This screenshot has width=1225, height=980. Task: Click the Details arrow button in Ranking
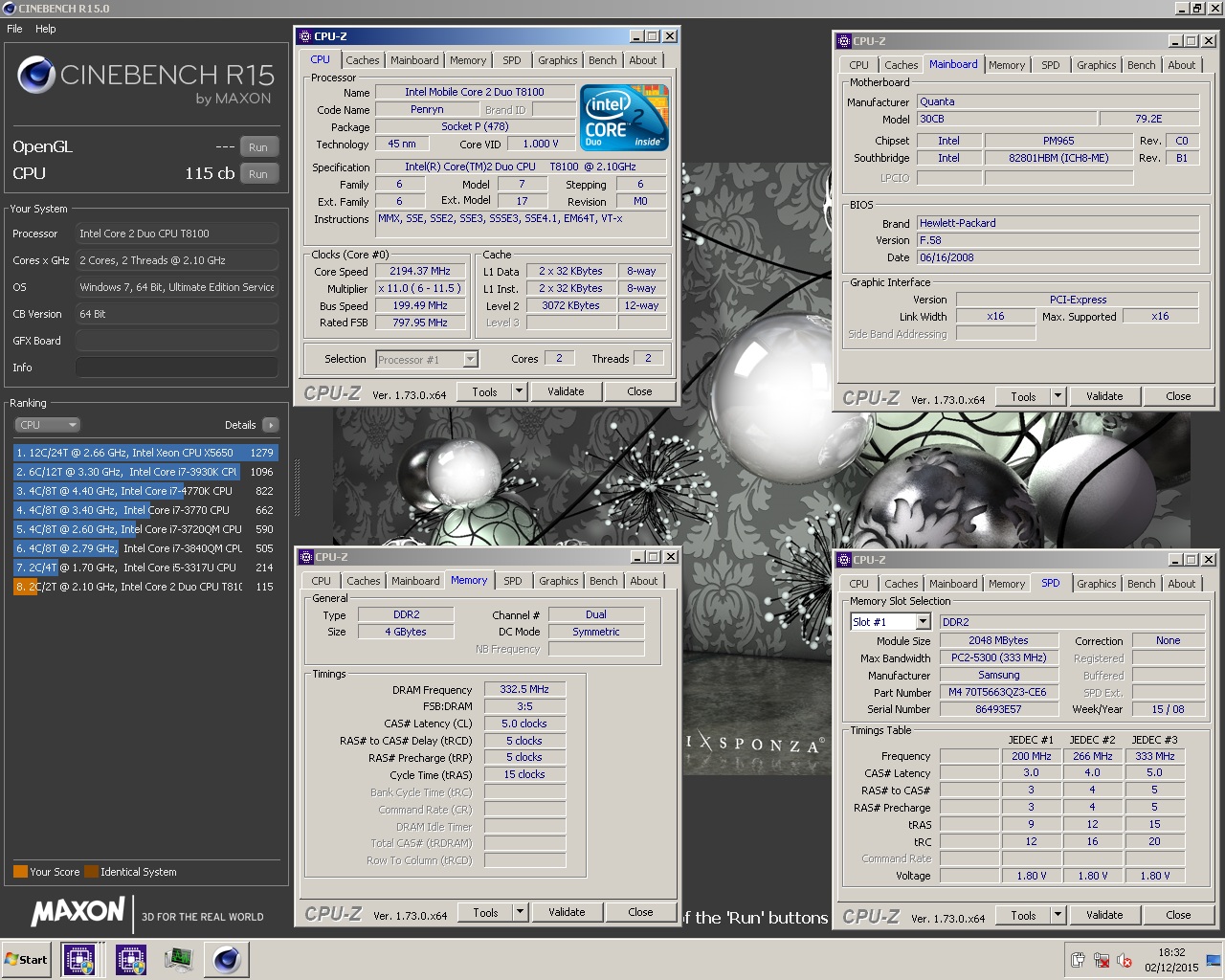271,425
